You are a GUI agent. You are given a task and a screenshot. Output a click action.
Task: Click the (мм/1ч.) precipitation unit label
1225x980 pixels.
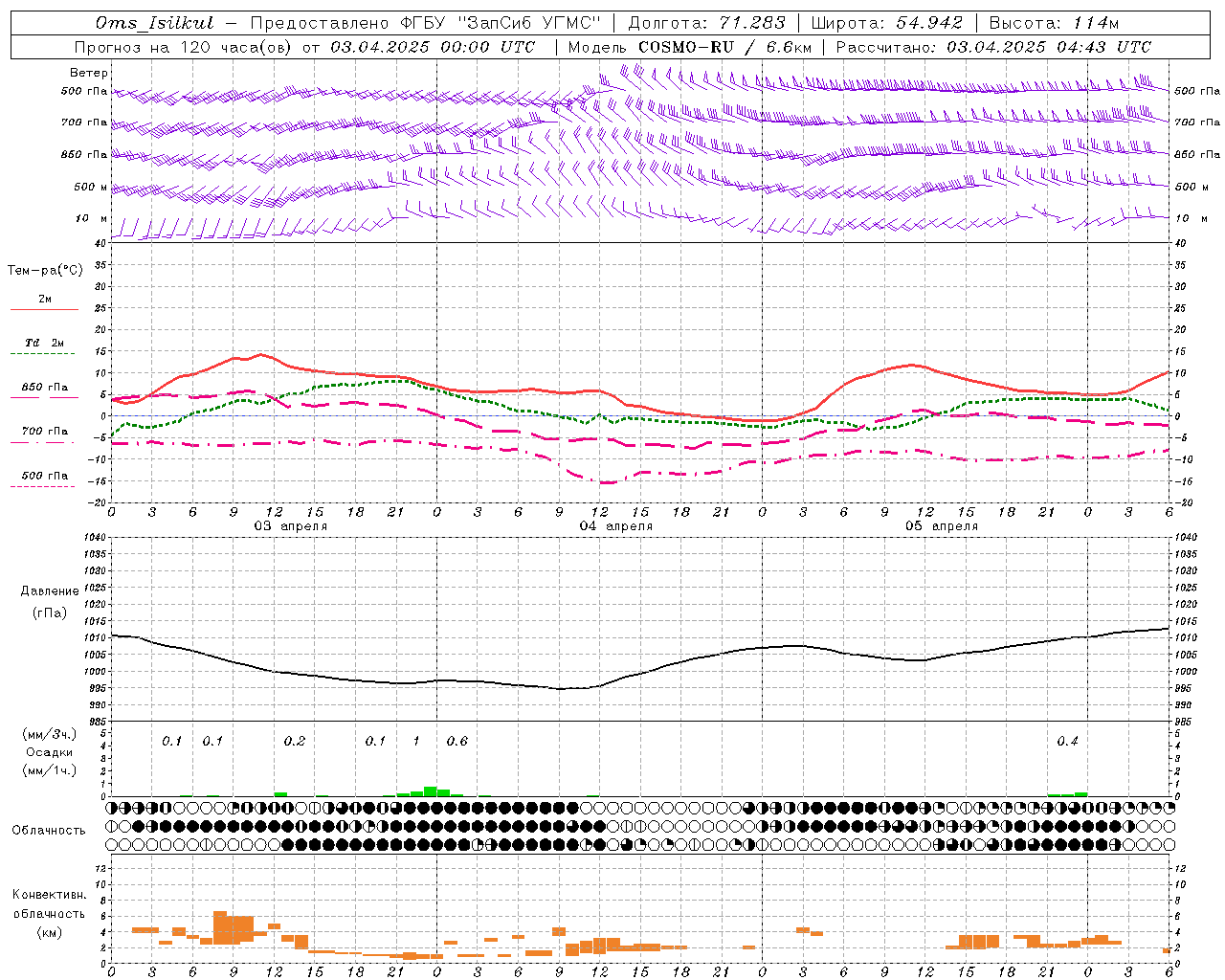(x=50, y=770)
